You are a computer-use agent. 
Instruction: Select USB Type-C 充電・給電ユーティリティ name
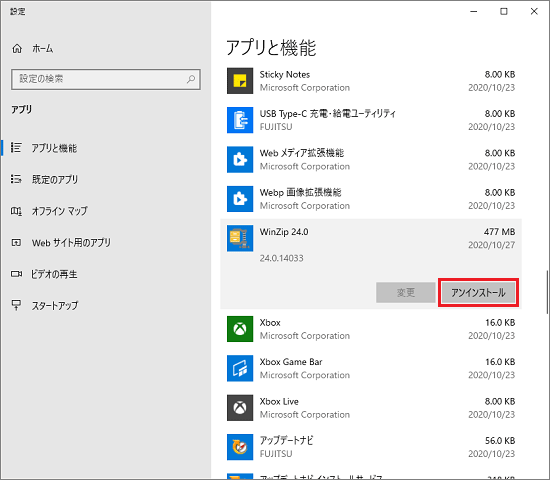click(328, 114)
